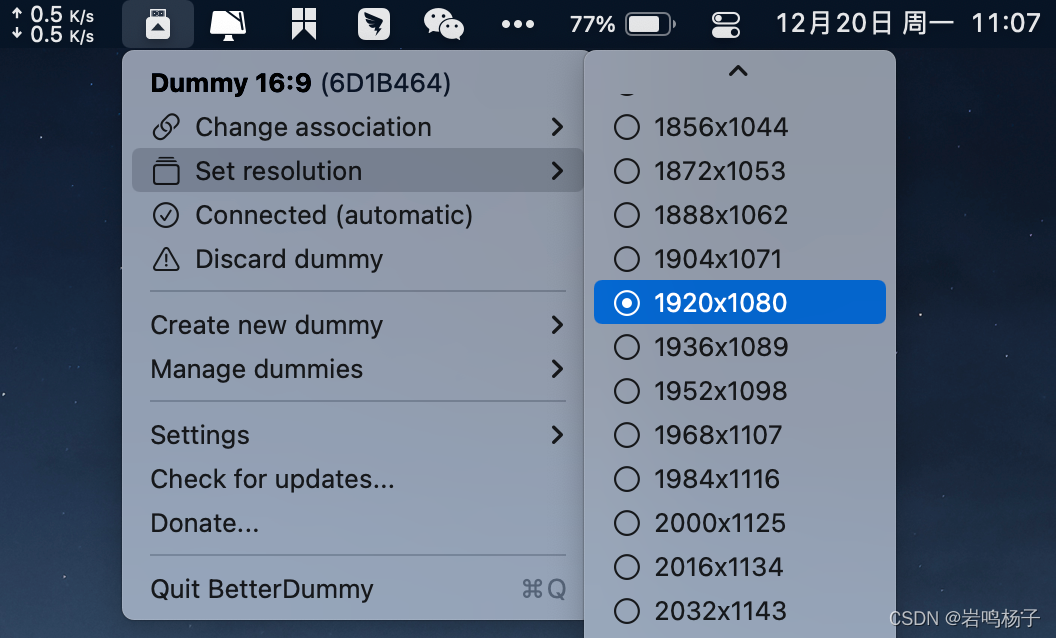Pick the 1984x1116 resolution option
The height and width of the screenshot is (638, 1056).
(x=739, y=478)
